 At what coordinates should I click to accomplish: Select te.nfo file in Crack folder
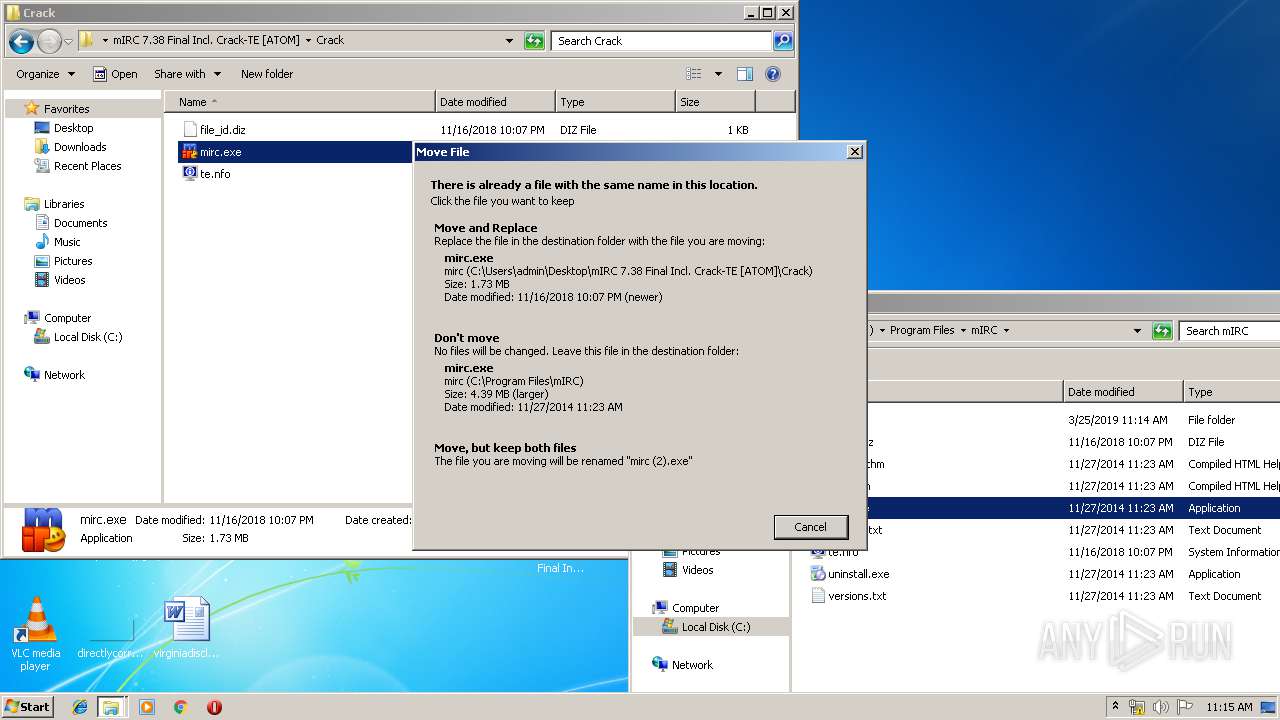(215, 174)
